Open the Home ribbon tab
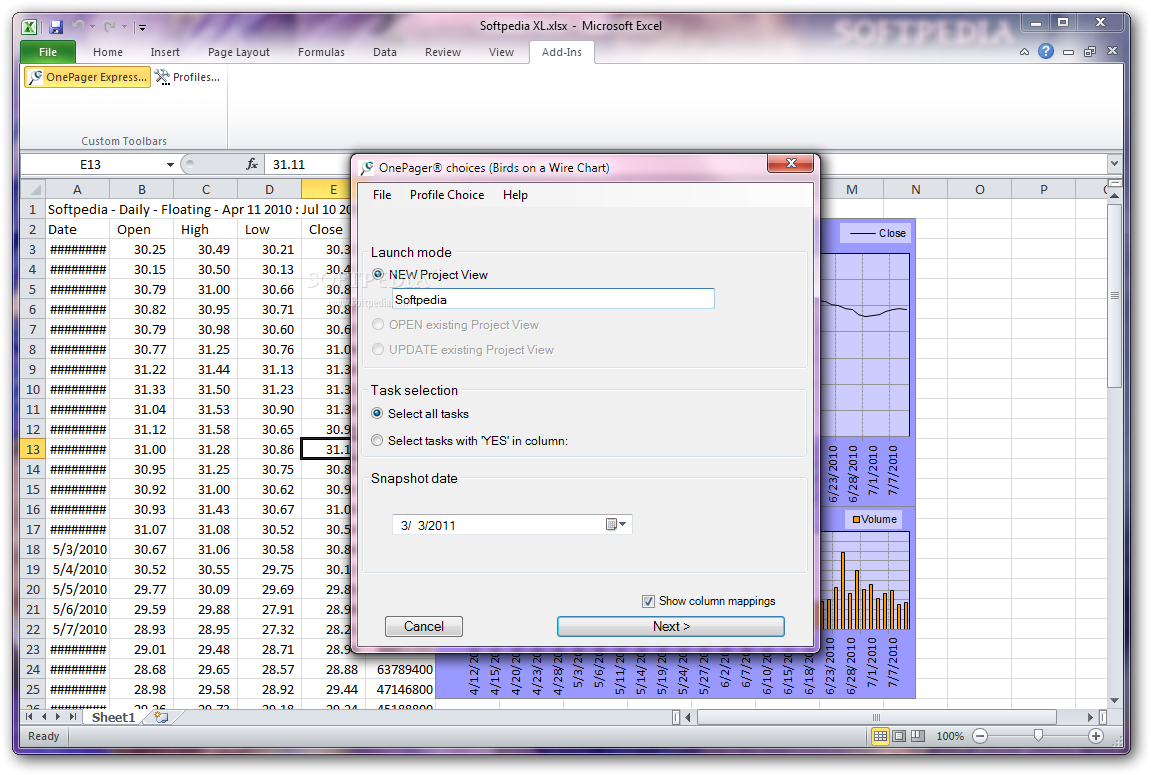The image size is (1151, 775). tap(108, 52)
